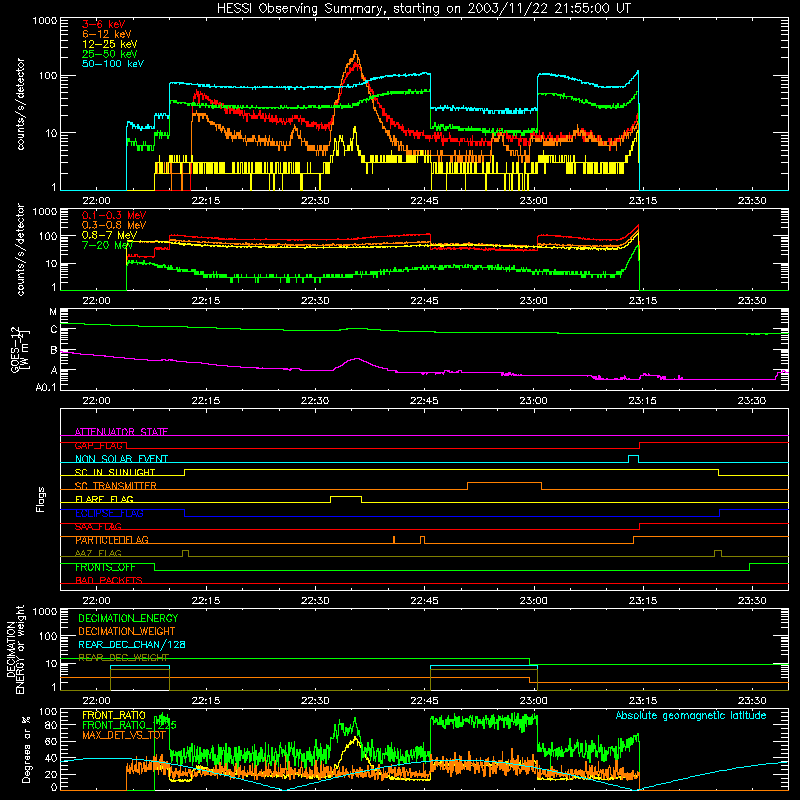
Task: Select the 6-12 keV legend label
Action: (x=107, y=34)
